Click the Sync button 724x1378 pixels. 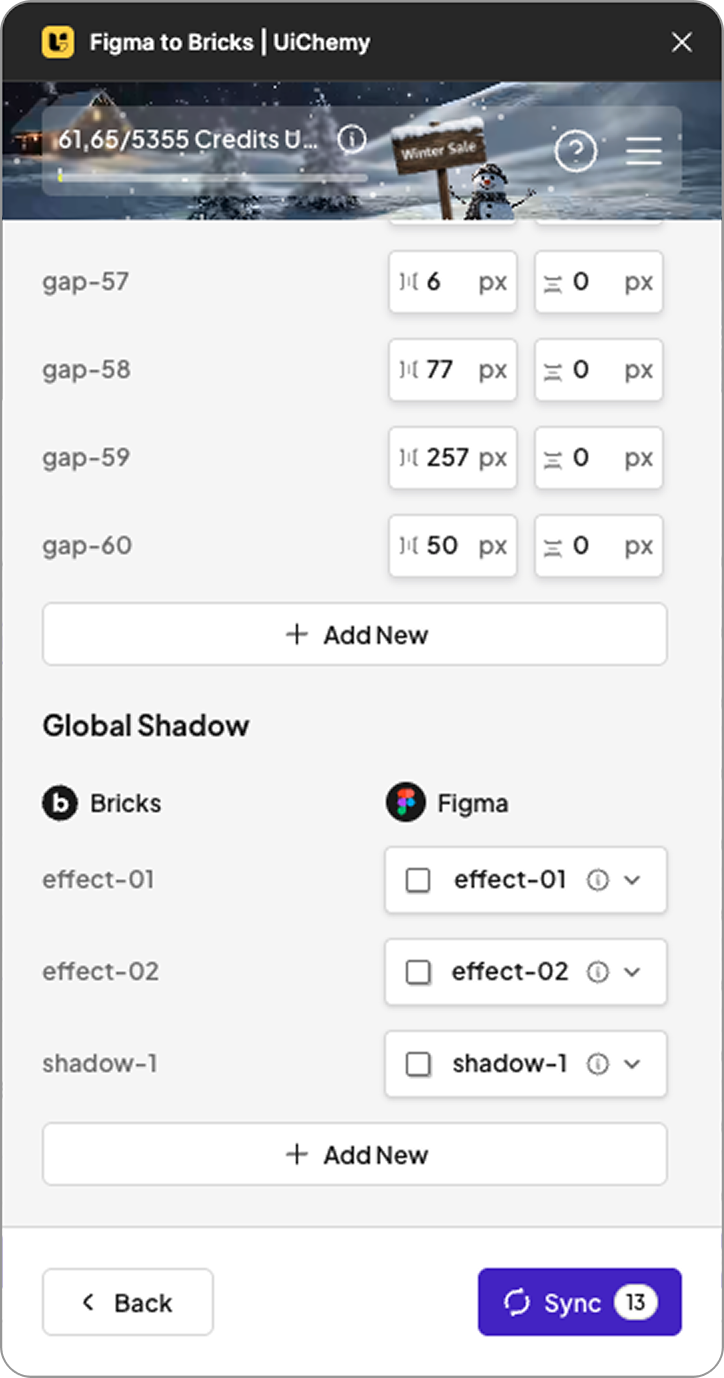click(x=580, y=1302)
